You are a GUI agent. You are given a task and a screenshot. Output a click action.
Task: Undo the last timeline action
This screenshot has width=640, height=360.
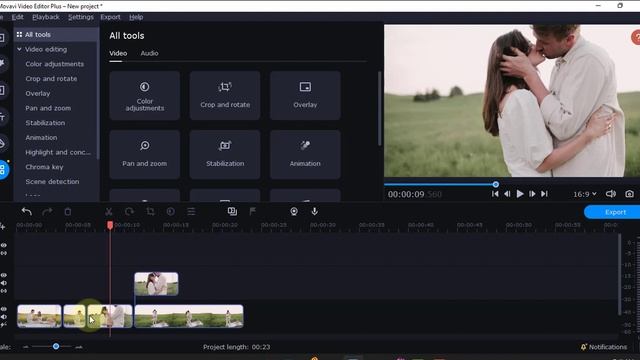[27, 211]
